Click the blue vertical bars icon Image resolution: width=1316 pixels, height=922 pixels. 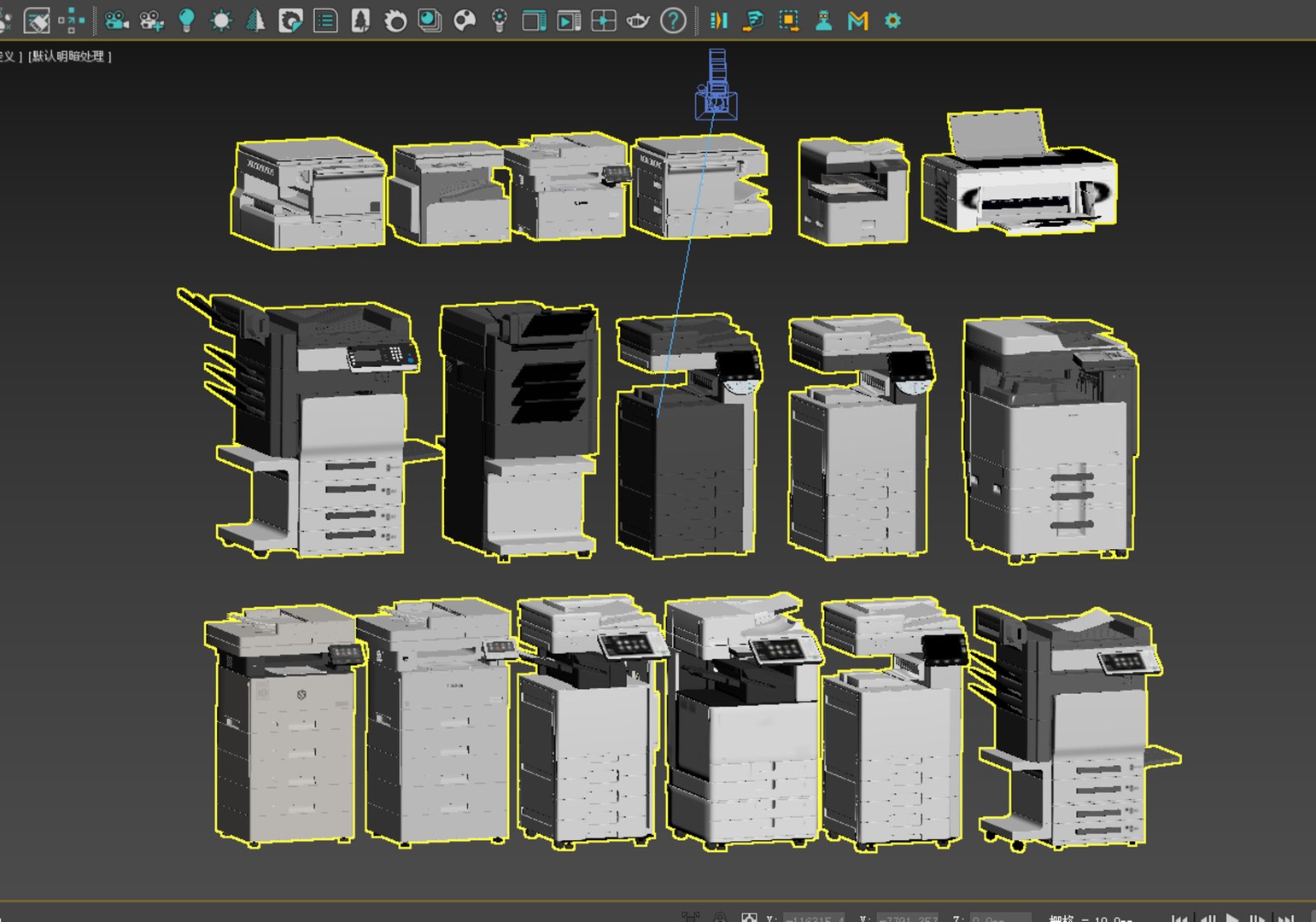719,20
